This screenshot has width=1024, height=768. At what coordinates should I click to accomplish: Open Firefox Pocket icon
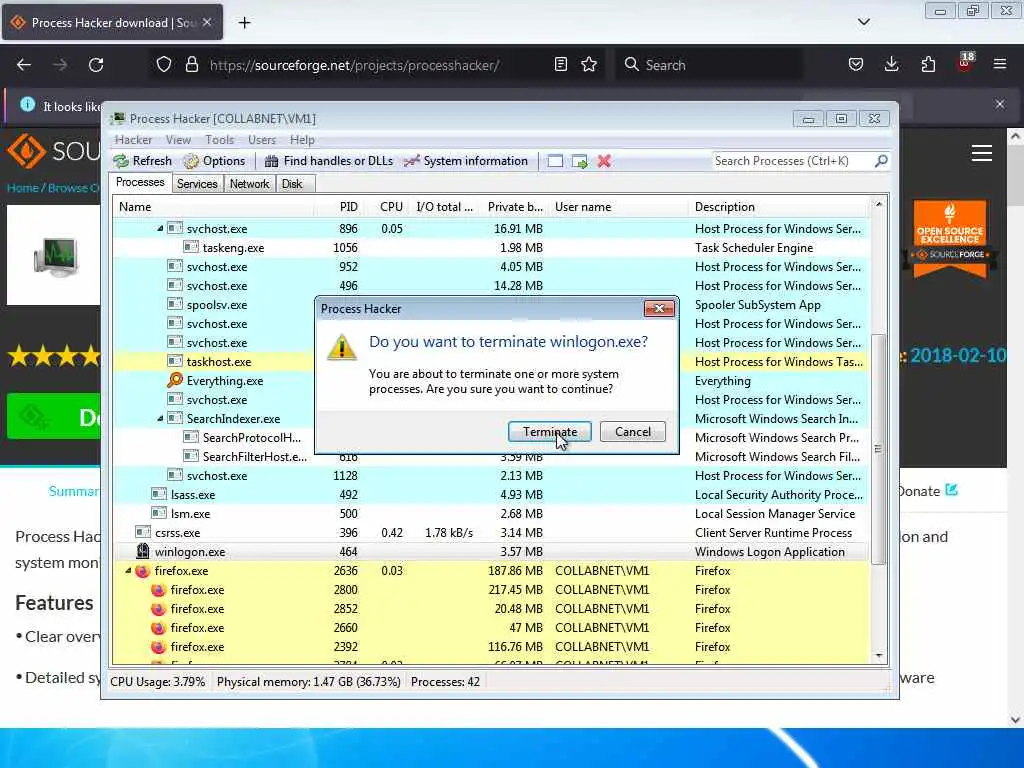(856, 65)
